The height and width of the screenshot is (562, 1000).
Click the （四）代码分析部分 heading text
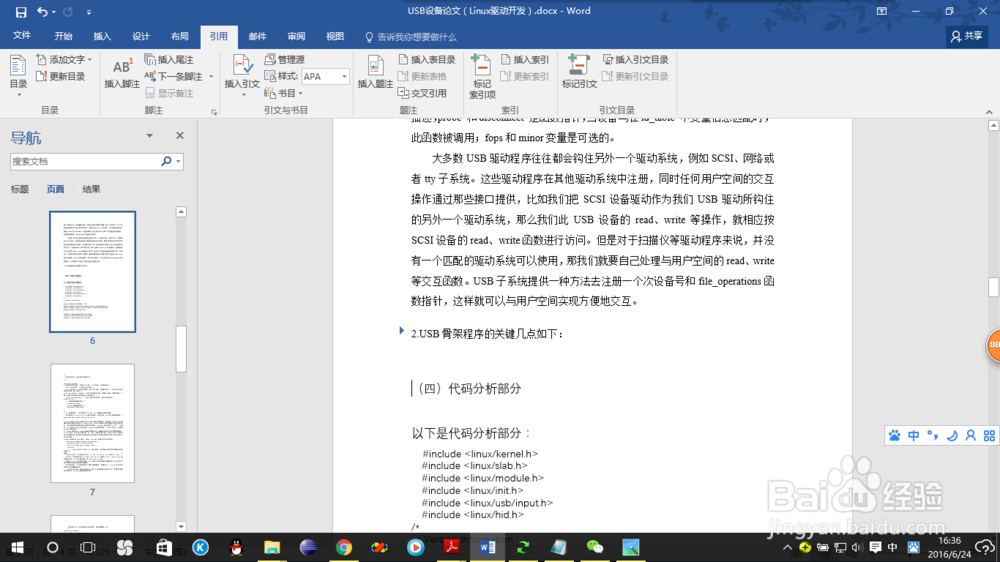click(x=468, y=388)
